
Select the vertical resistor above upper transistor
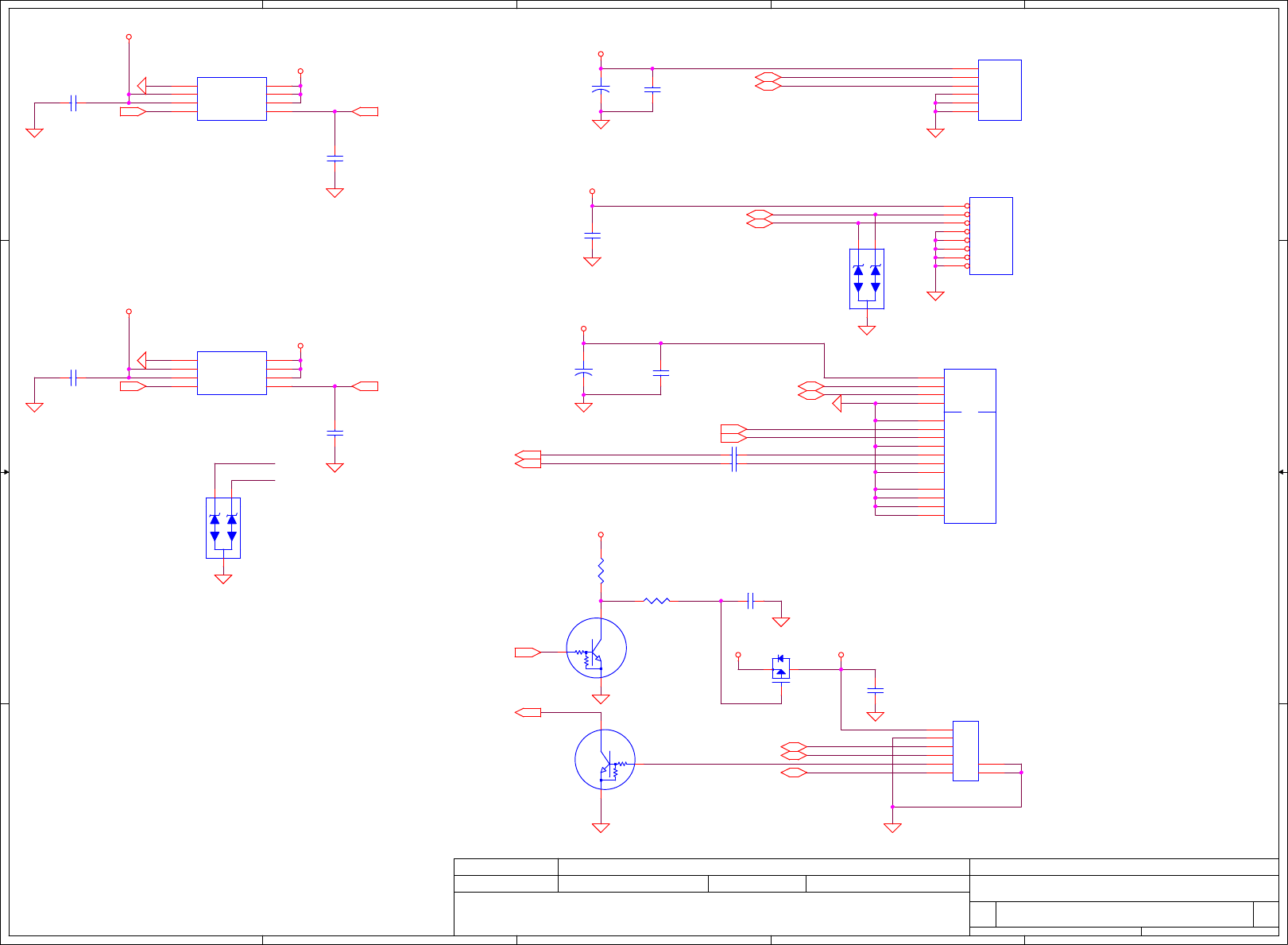(601, 570)
